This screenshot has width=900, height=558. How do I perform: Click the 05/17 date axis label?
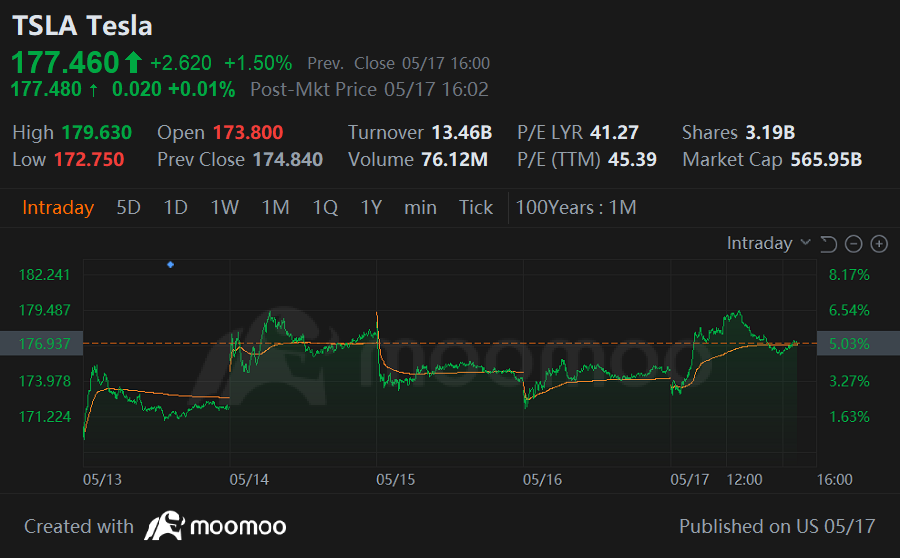coord(690,479)
